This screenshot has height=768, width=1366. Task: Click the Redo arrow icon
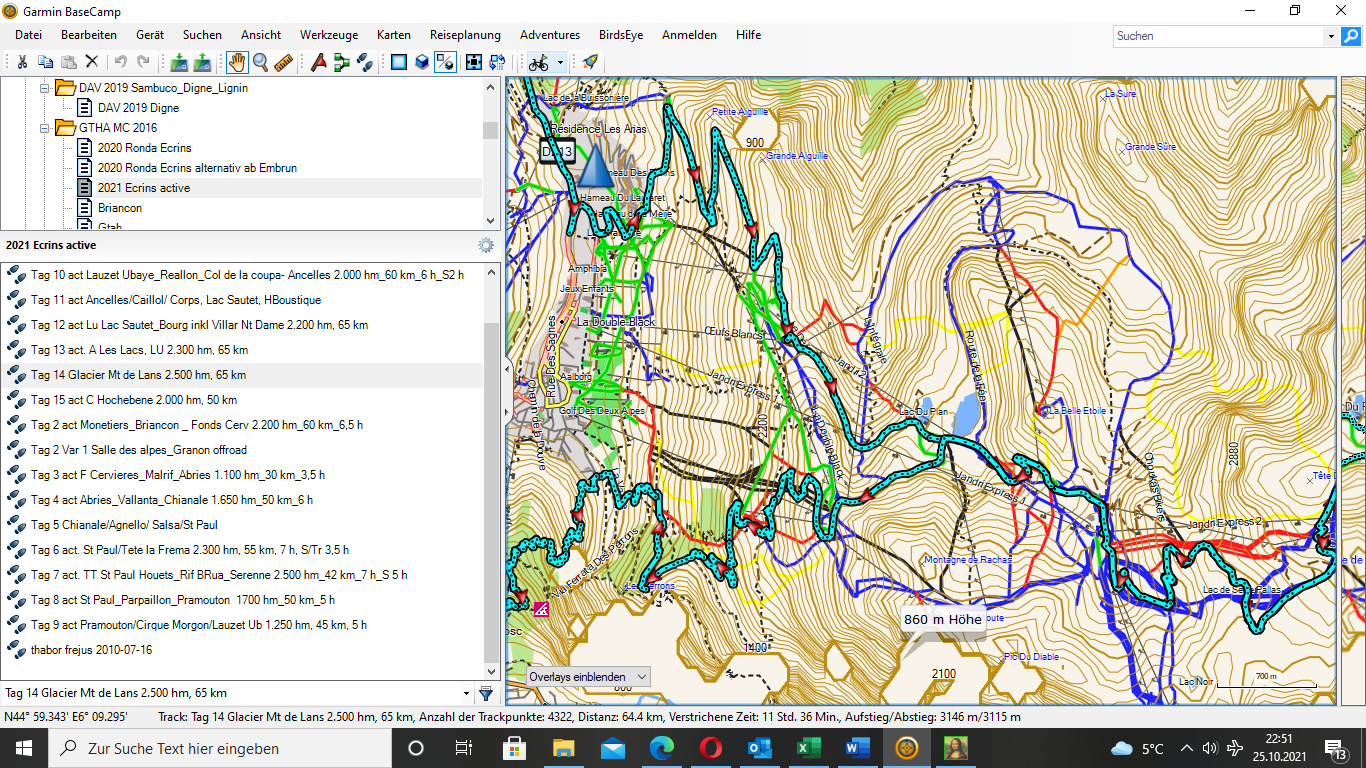143,62
